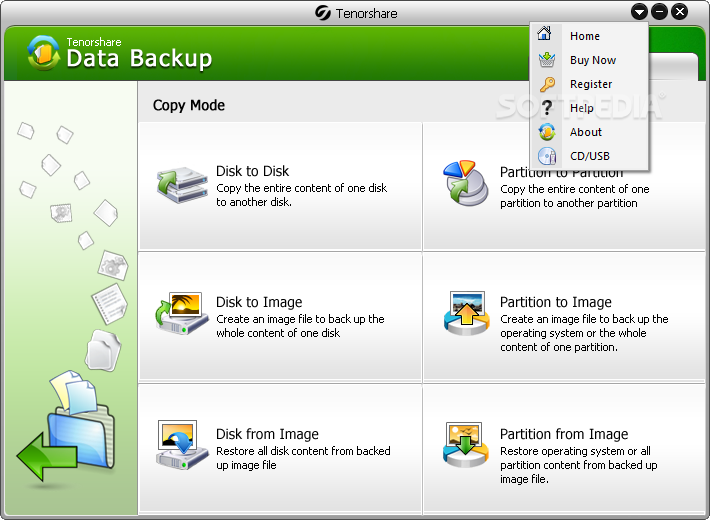Click 'Copy the entire content of one disk' description

[x=302, y=195]
